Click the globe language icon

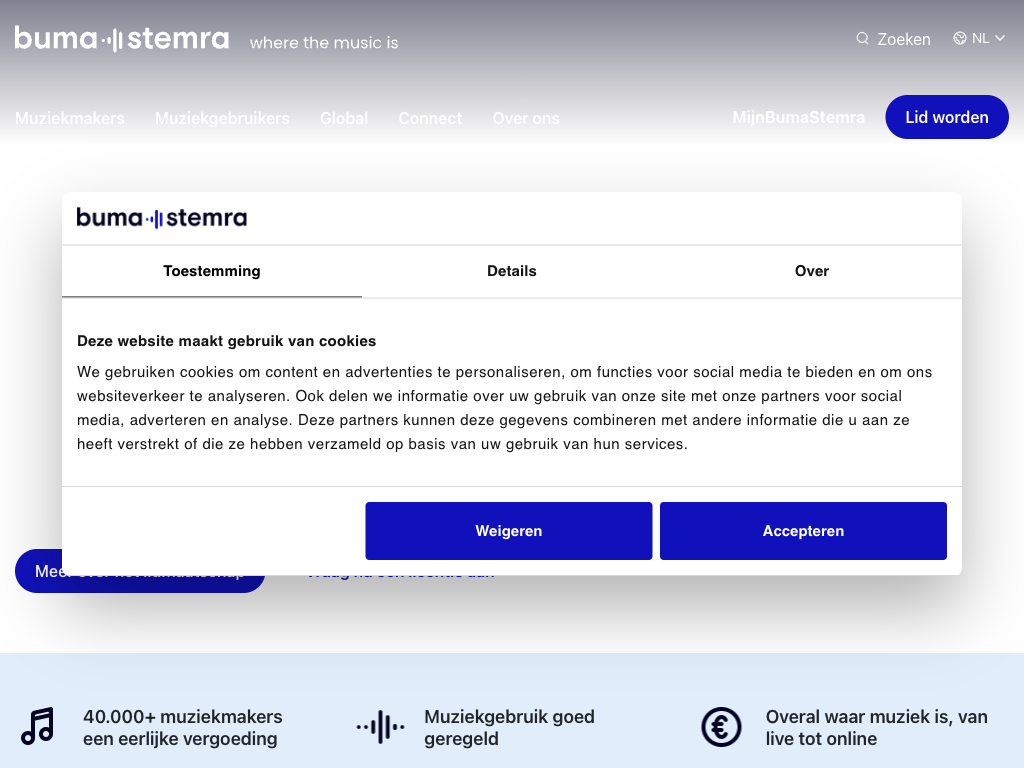click(x=960, y=39)
